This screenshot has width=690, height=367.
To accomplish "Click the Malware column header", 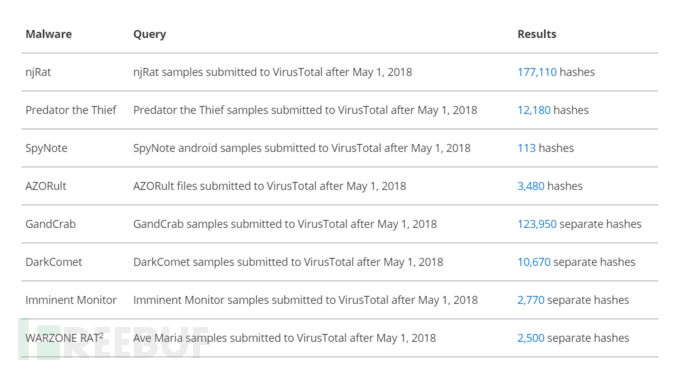I will pos(48,34).
